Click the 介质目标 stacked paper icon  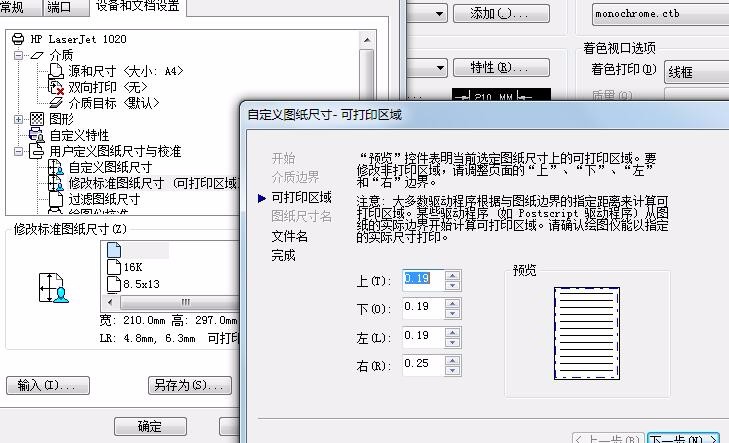(x=56, y=103)
